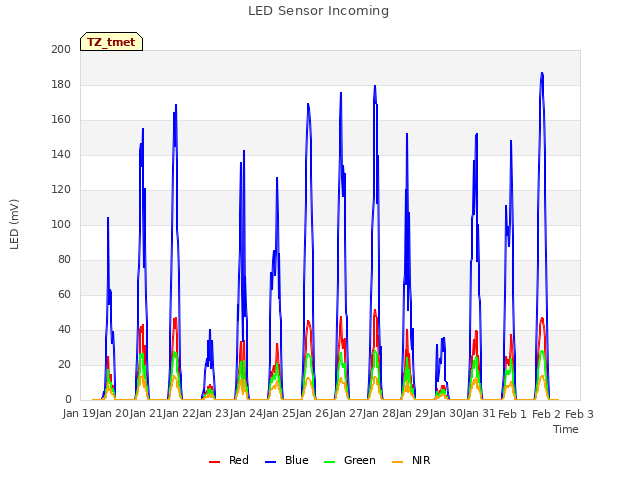The width and height of the screenshot is (640, 480).
Task: Click the Time x-axis label
Action: tap(566, 429)
